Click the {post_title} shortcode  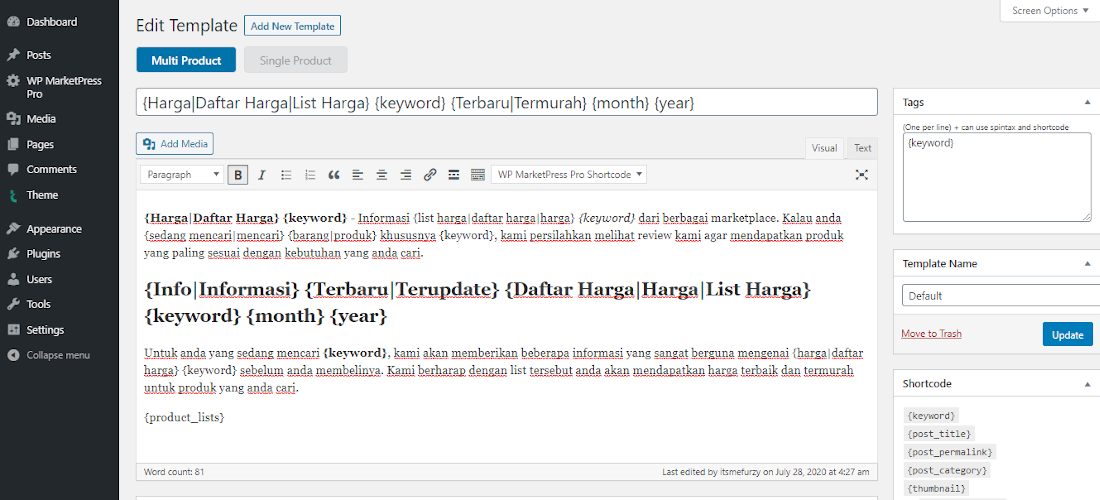pos(939,434)
